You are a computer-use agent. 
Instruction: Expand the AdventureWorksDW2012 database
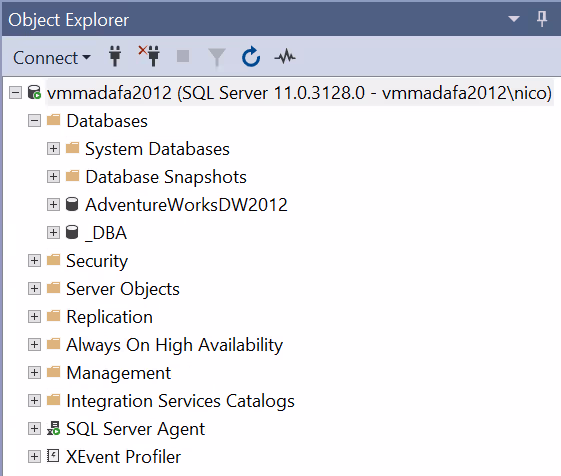click(x=53, y=204)
